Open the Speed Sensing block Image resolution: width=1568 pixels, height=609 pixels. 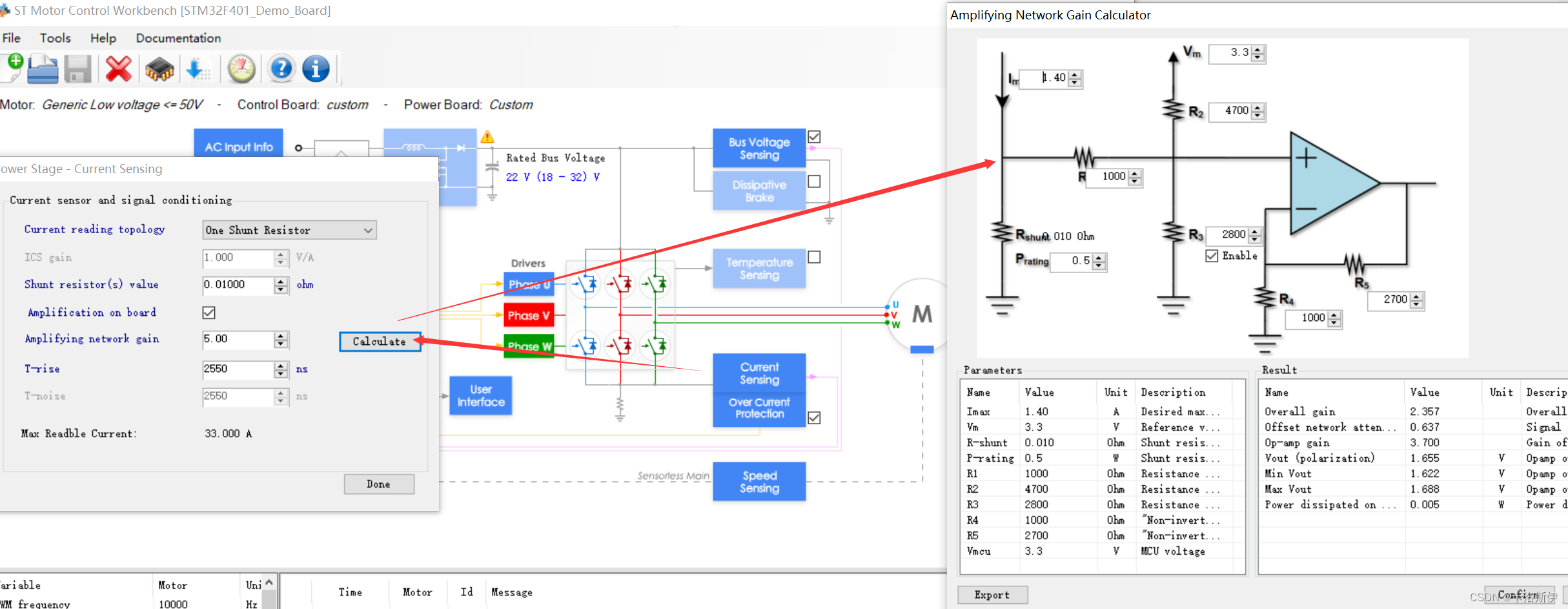[759, 482]
